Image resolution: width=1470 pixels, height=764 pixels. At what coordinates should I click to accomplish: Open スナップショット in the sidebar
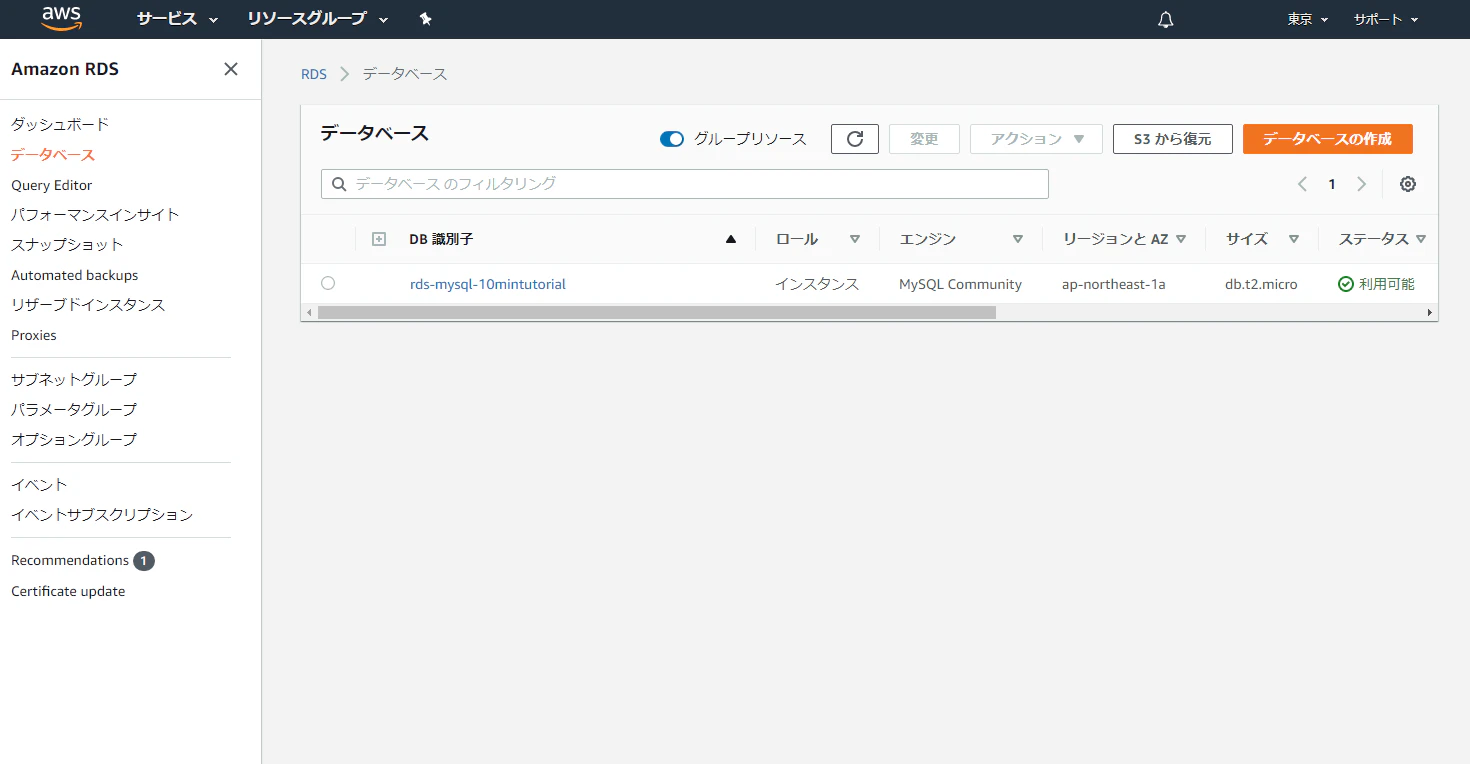point(67,244)
